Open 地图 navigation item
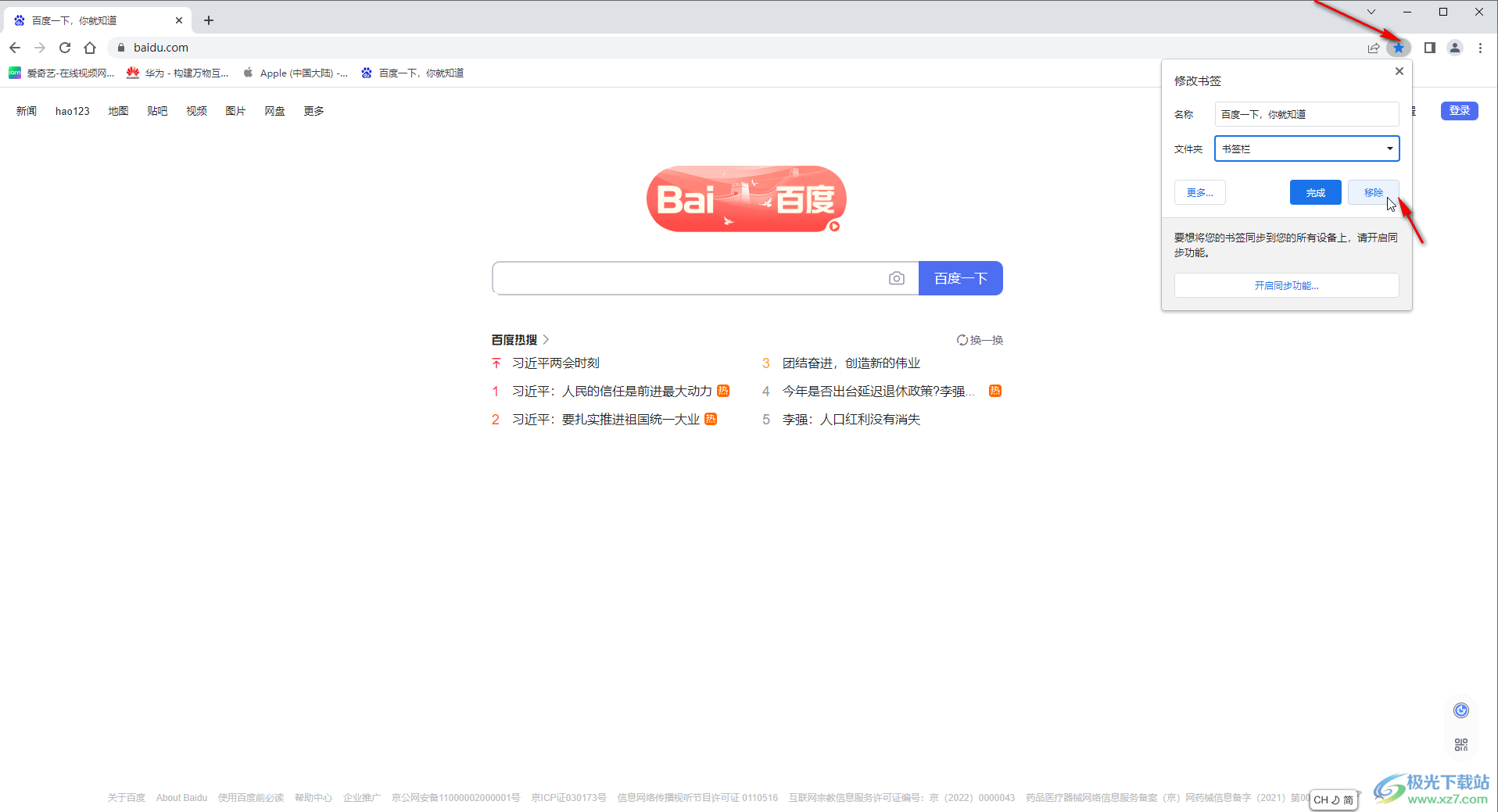Viewport: 1498px width, 812px height. (x=118, y=111)
